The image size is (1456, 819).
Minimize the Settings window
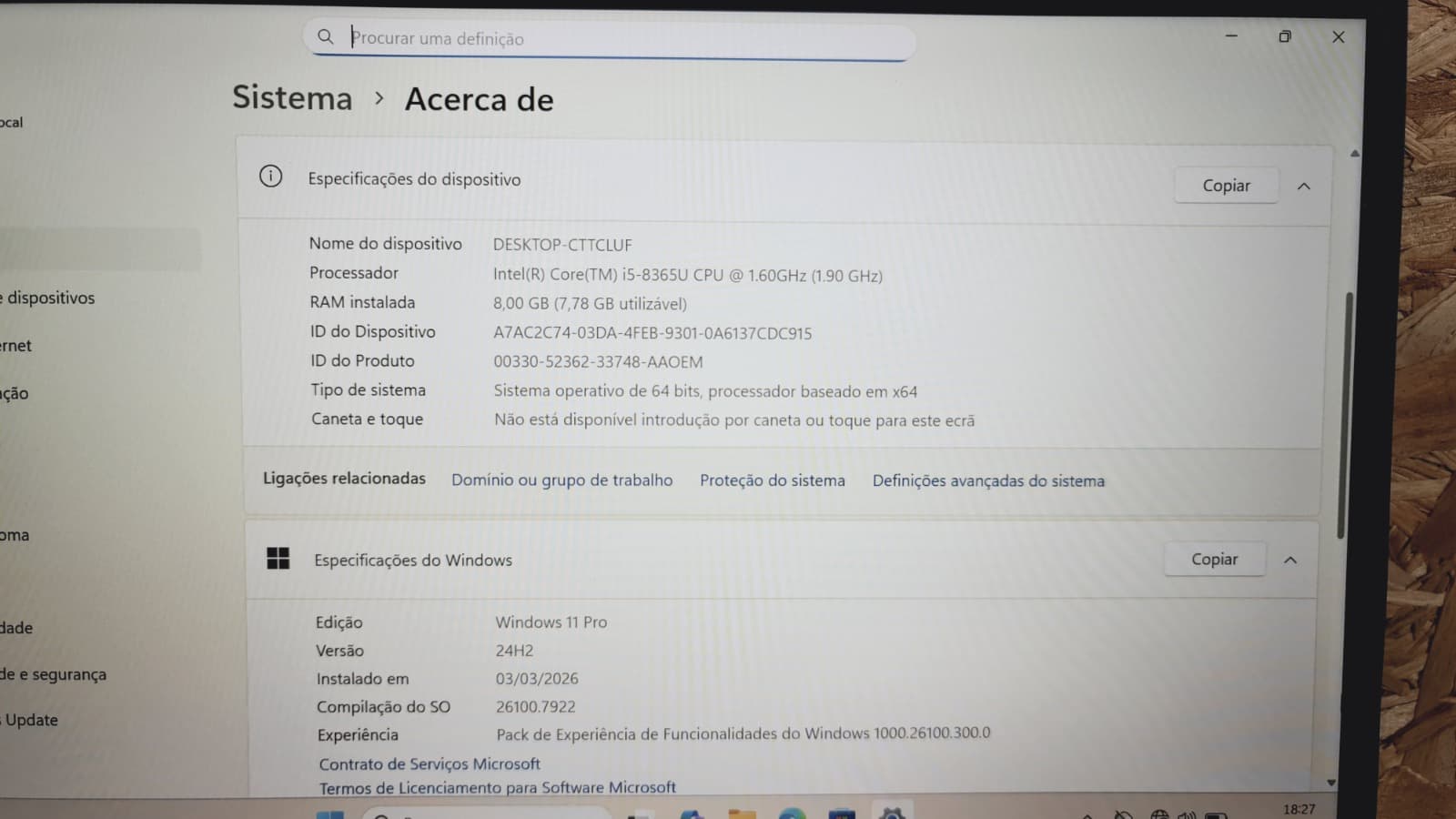click(1231, 35)
